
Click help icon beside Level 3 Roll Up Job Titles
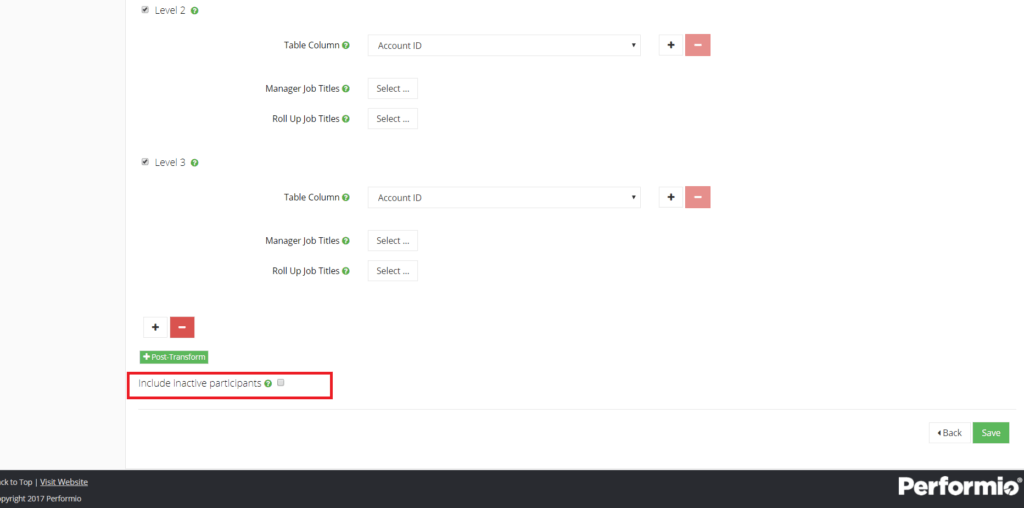tap(346, 270)
